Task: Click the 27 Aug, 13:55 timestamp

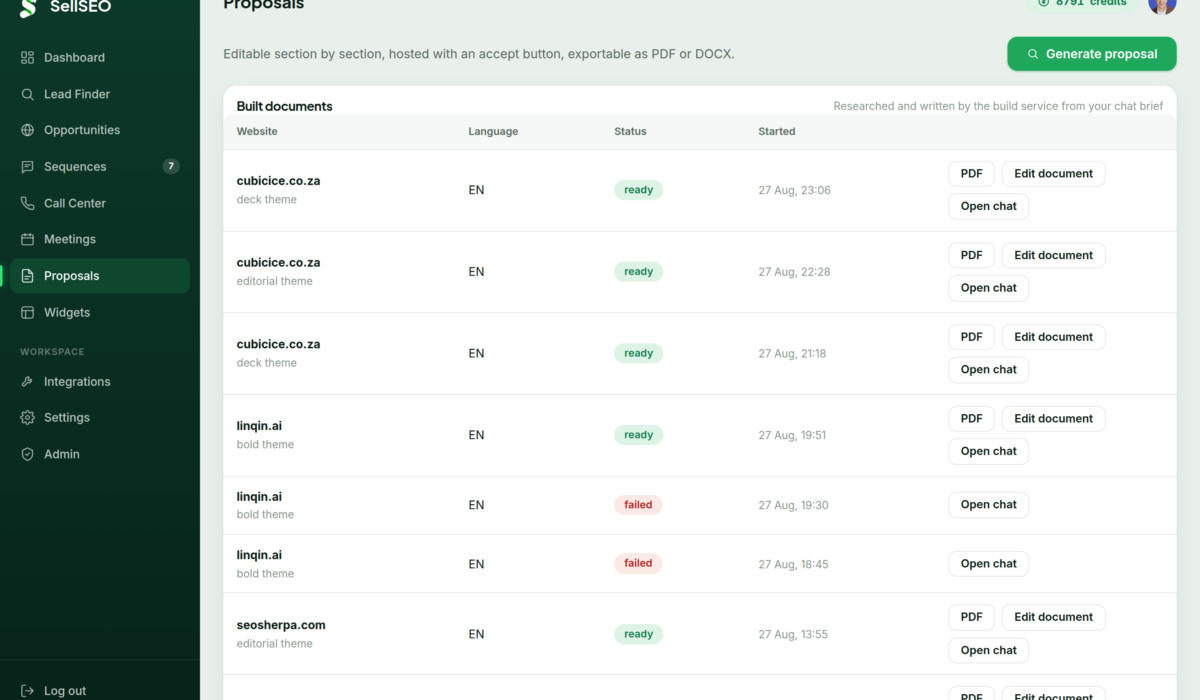Action: [x=793, y=634]
